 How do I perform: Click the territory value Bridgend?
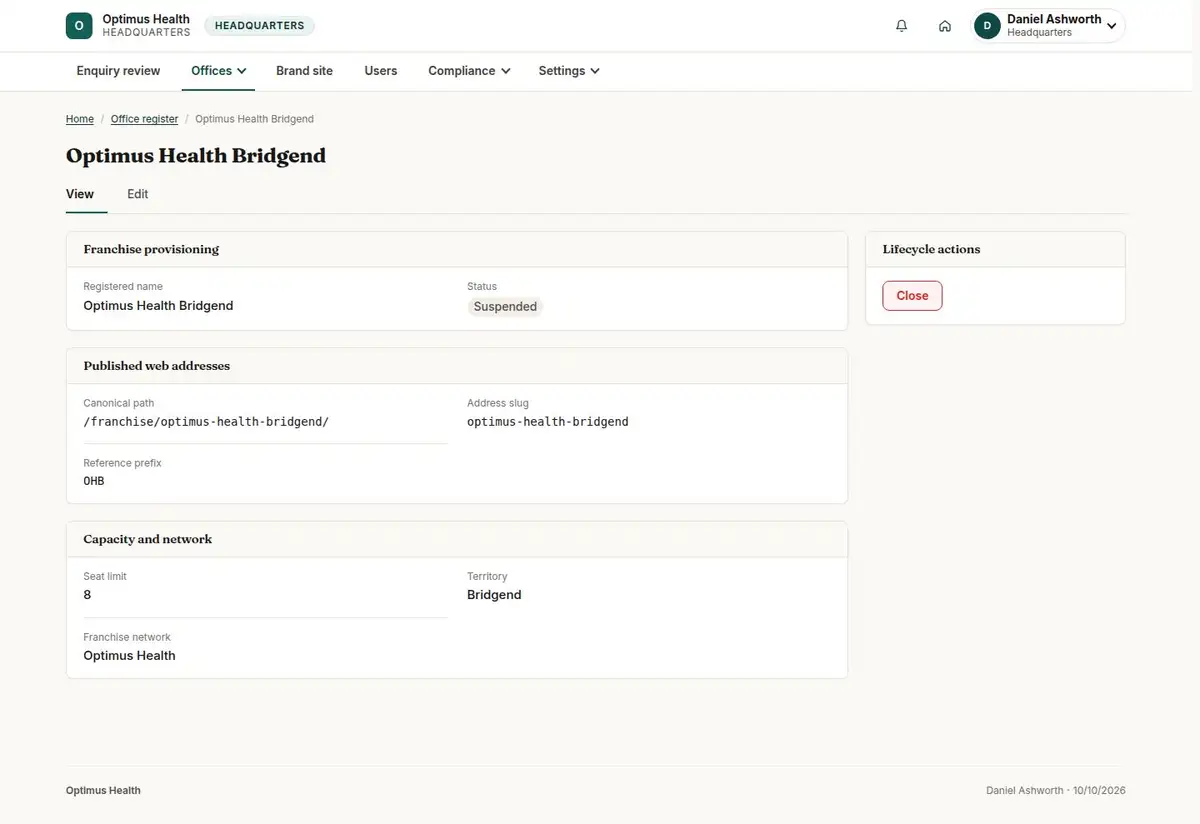click(494, 595)
